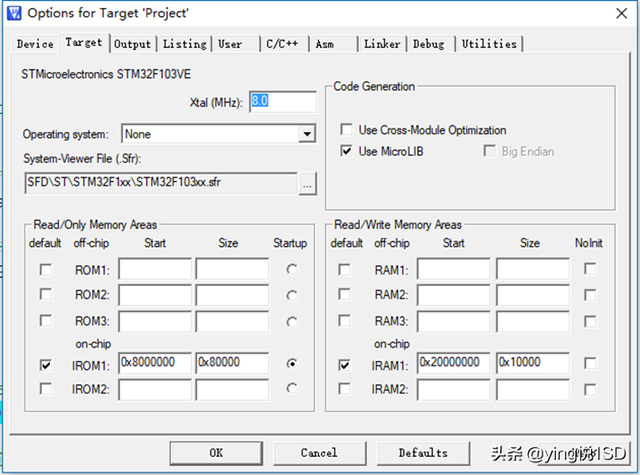640x475 pixels.
Task: Click the RAM1 Size field
Action: click(x=533, y=269)
